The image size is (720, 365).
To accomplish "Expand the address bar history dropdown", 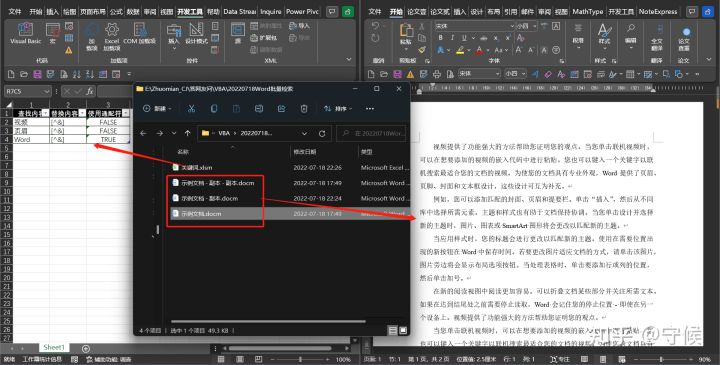I will [304, 133].
